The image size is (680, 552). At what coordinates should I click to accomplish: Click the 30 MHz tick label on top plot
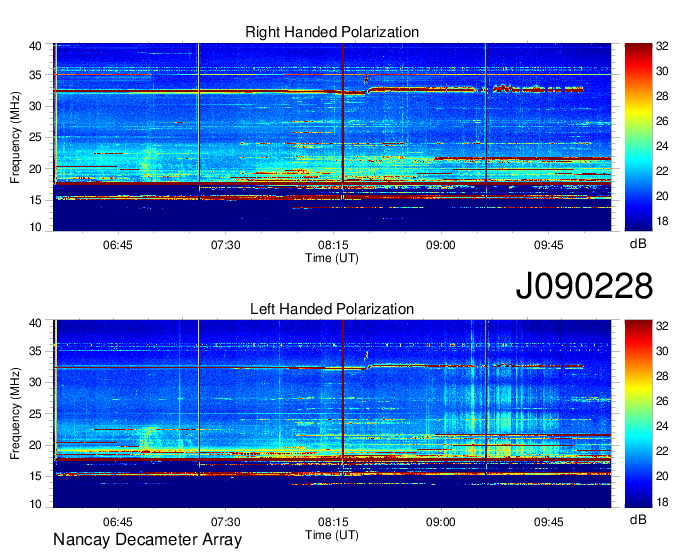tap(36, 106)
